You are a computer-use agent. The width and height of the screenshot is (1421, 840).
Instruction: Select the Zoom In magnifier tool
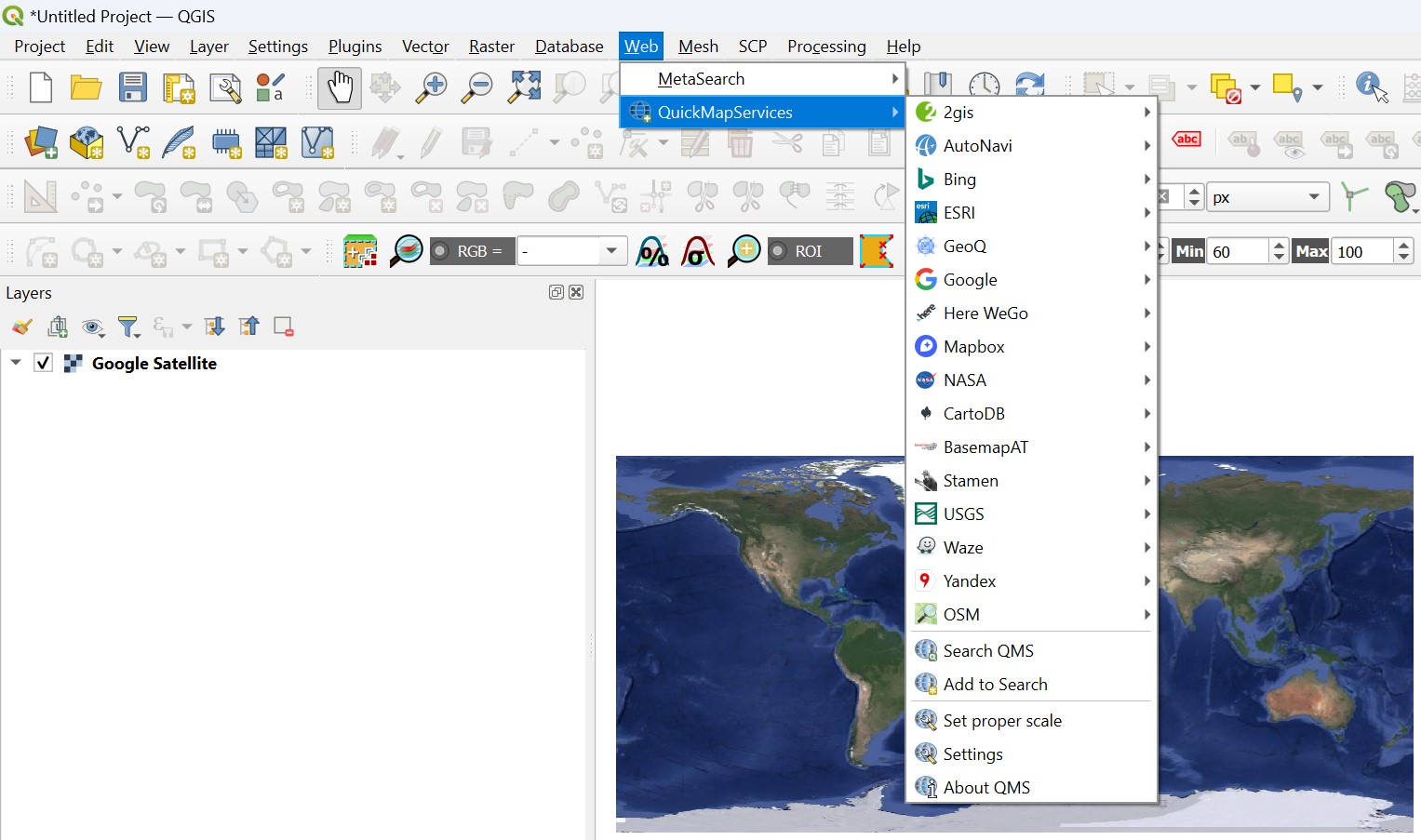click(431, 87)
